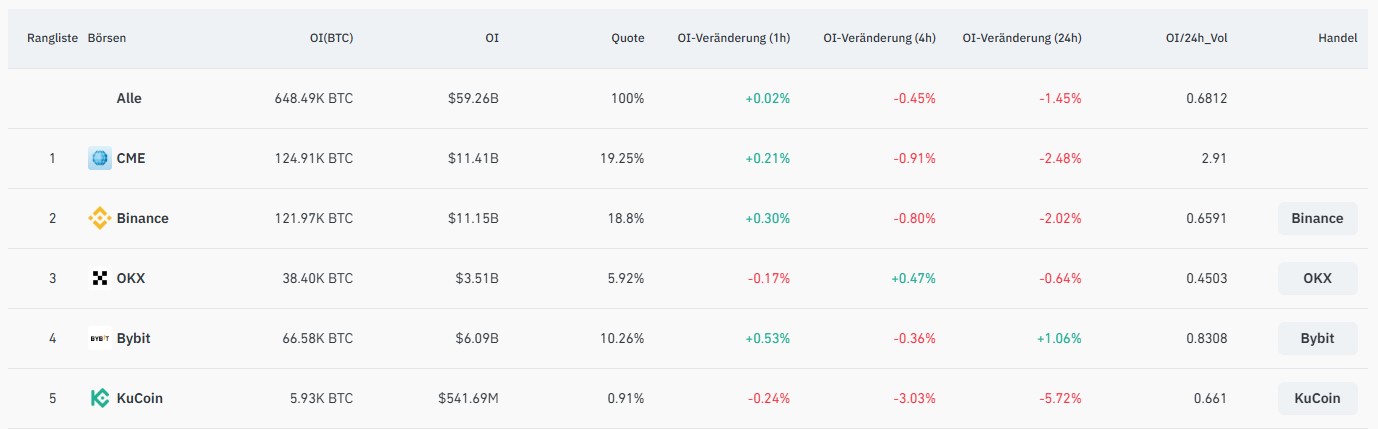The height and width of the screenshot is (429, 1378).
Task: Click the Bybit logo icon
Action: pos(100,338)
